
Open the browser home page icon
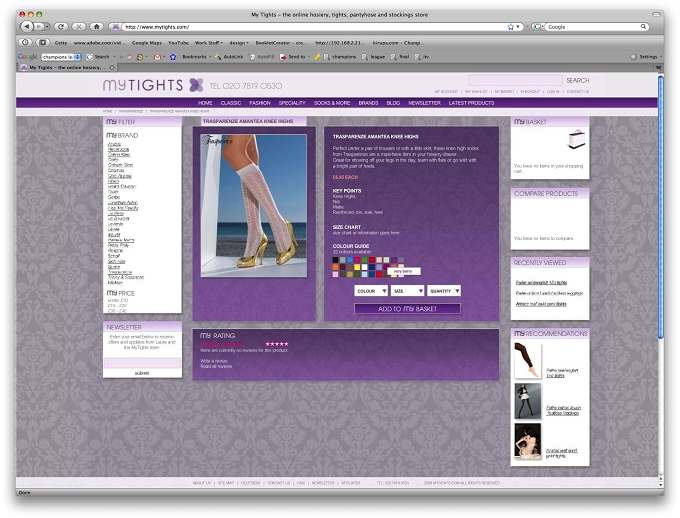(96, 27)
